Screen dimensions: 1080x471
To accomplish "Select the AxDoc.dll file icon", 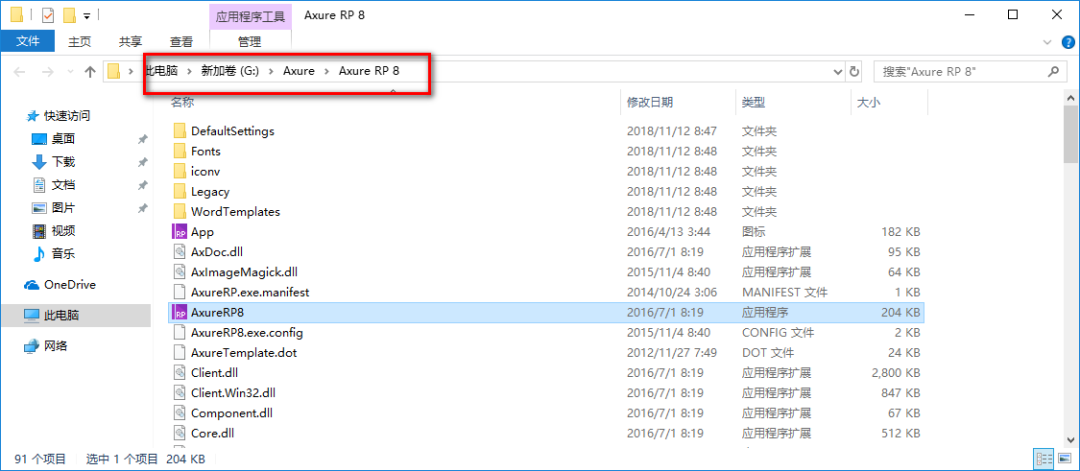I will tap(180, 251).
